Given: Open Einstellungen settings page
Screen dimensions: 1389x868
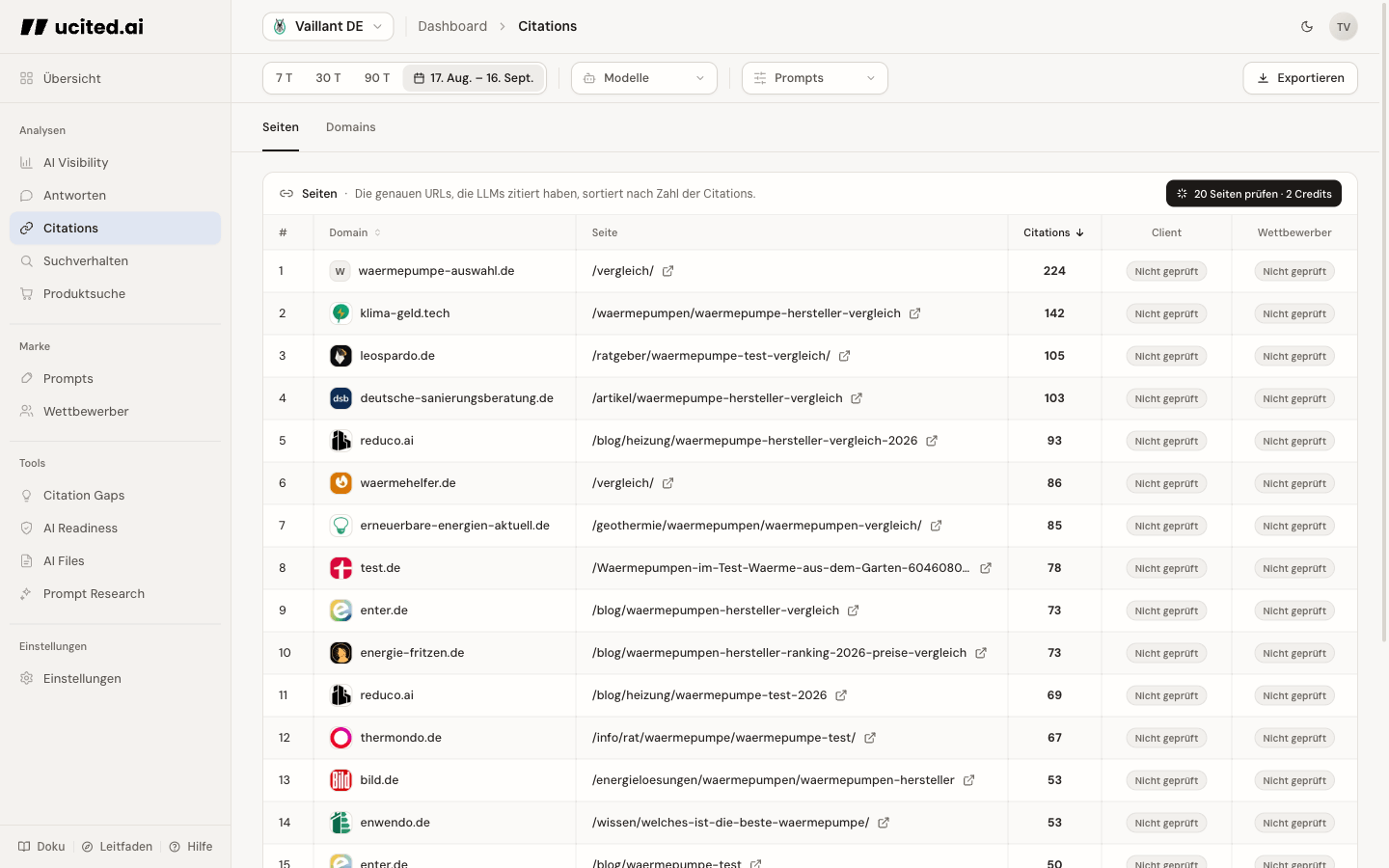Looking at the screenshot, I should (x=115, y=679).
